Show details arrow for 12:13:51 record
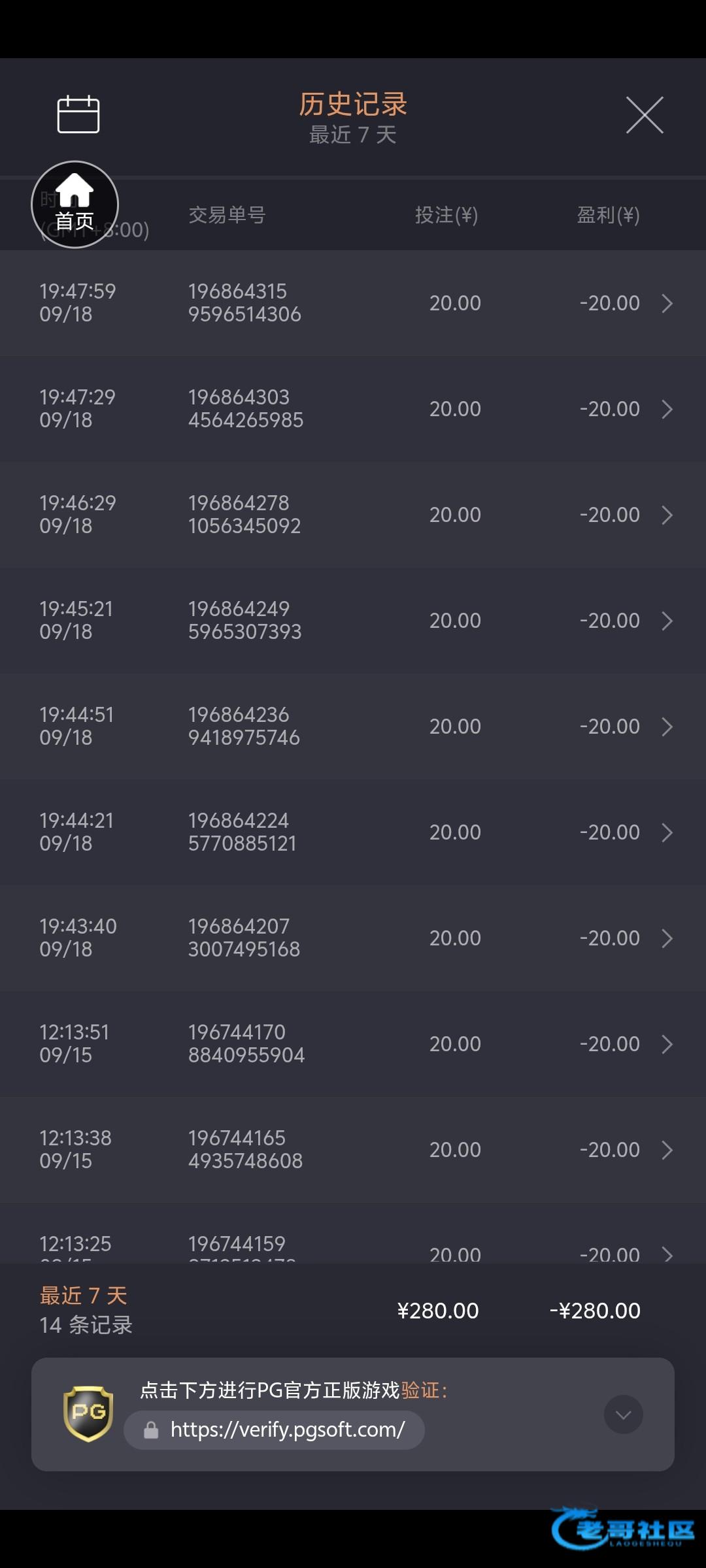 [667, 1044]
